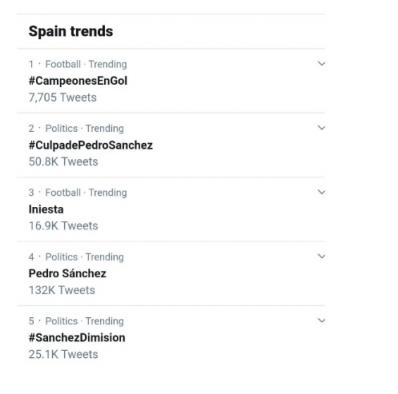Click the fifth trend's Politics · Trending label
The height and width of the screenshot is (394, 398).
[85, 321]
